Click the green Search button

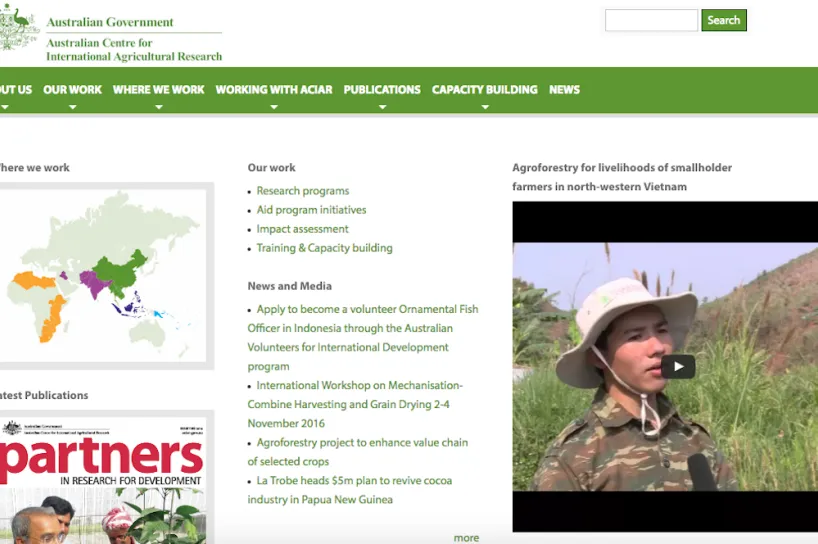(724, 20)
